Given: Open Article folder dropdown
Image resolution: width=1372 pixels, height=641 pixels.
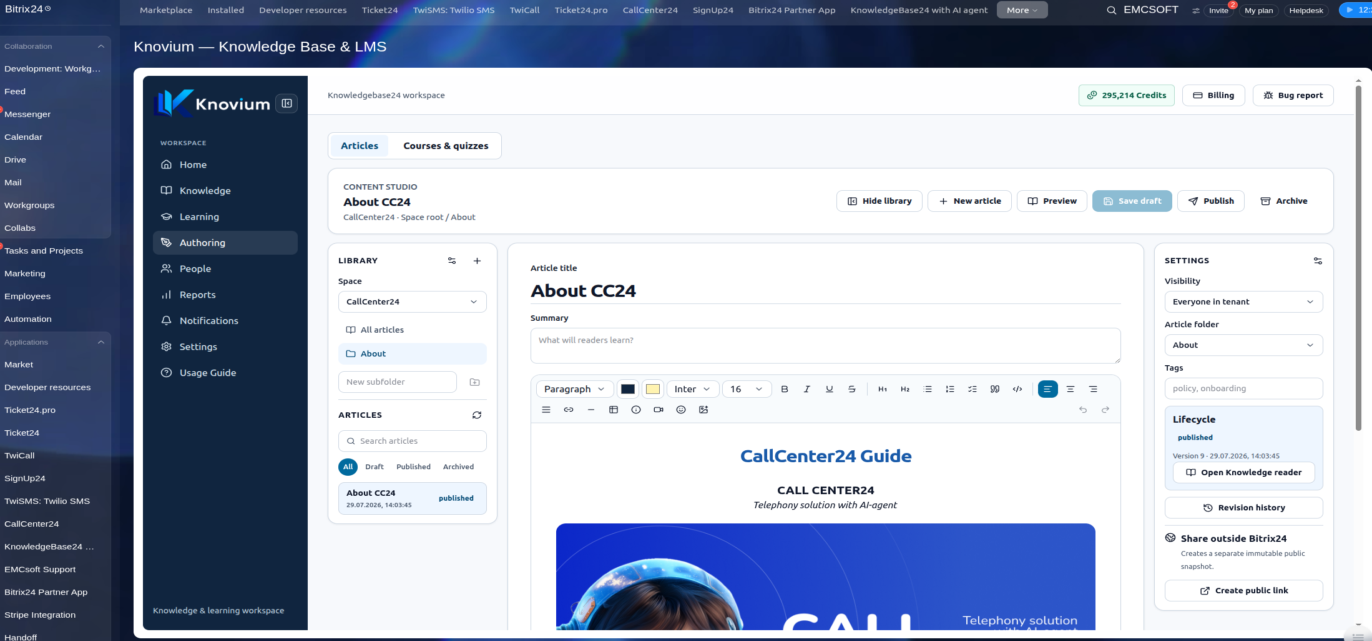Looking at the screenshot, I should (1243, 345).
